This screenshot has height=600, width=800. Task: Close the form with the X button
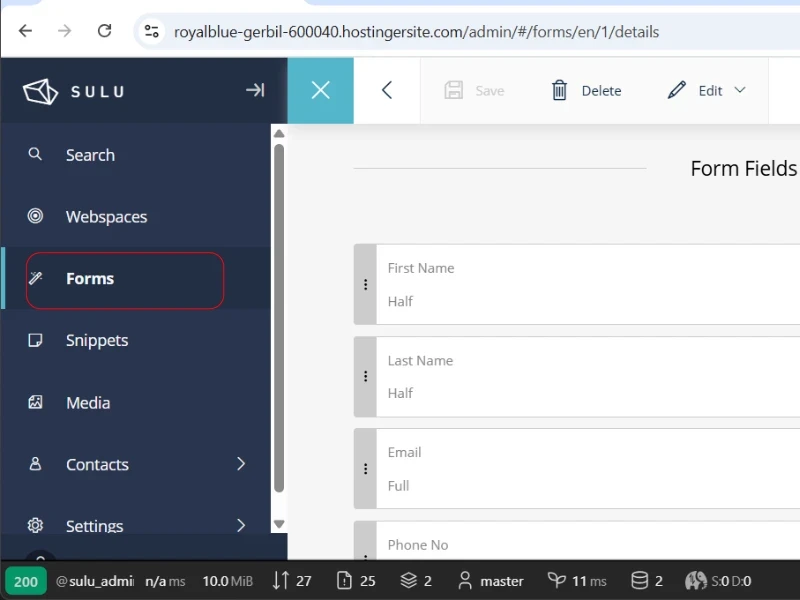pyautogui.click(x=320, y=90)
